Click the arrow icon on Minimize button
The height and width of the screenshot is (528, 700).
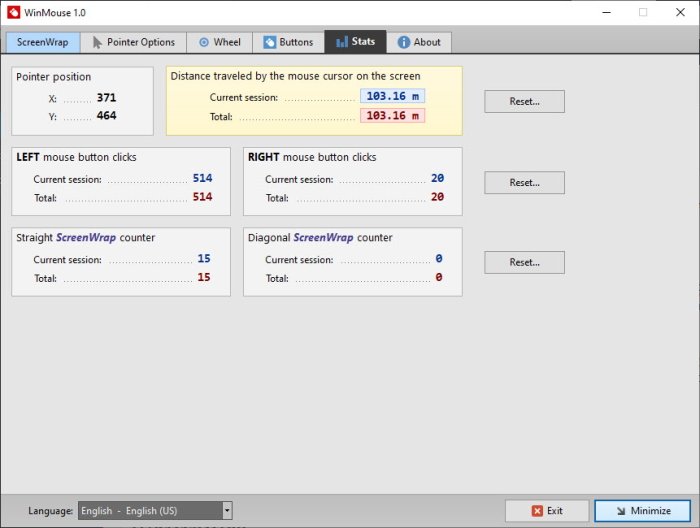click(x=621, y=511)
